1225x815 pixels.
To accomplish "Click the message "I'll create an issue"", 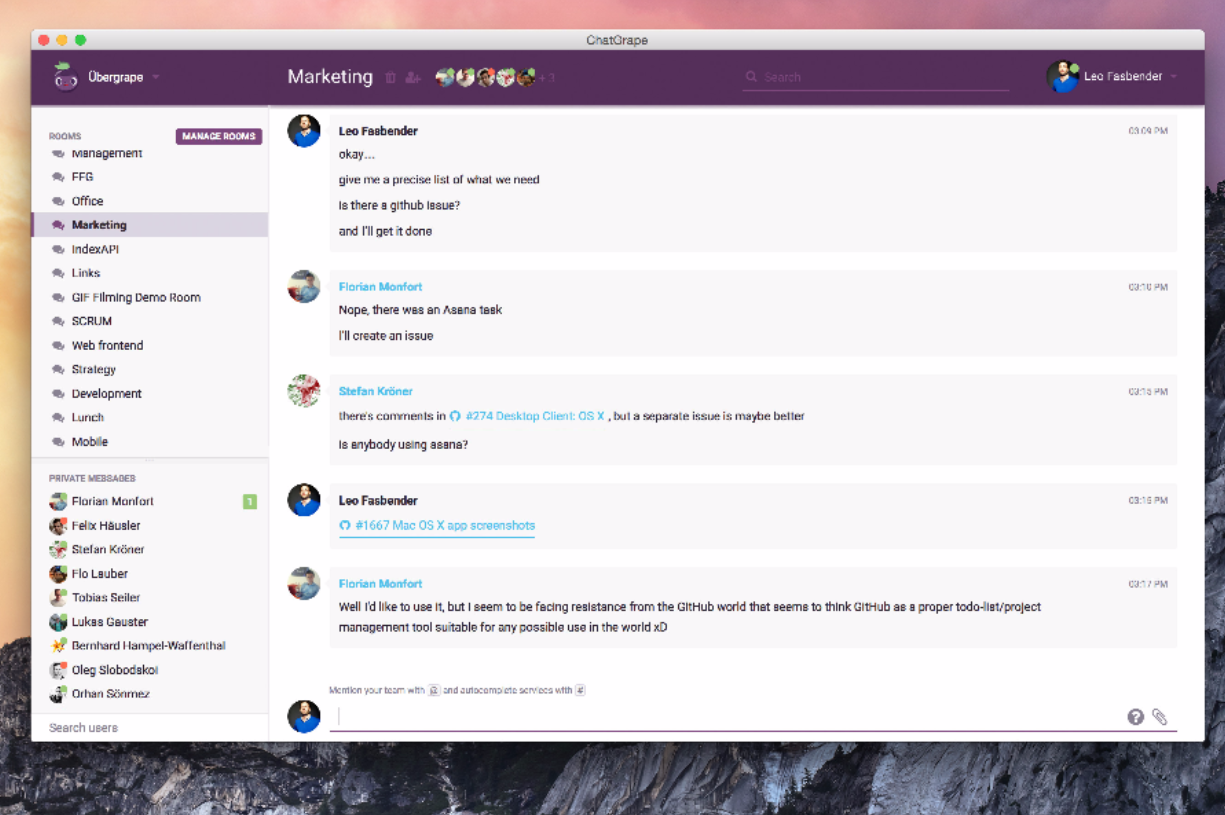I will (386, 336).
